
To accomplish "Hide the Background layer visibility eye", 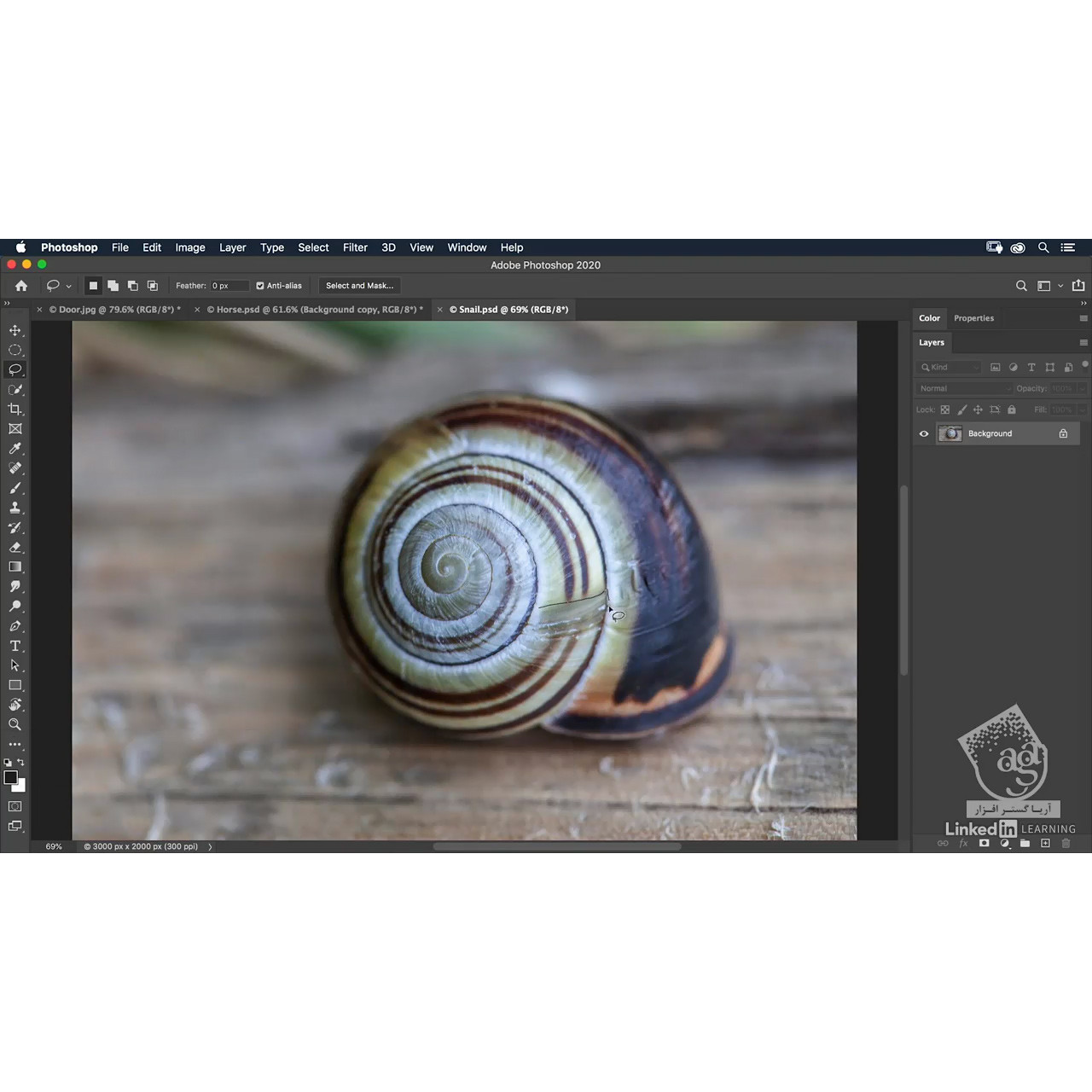I will (x=924, y=433).
